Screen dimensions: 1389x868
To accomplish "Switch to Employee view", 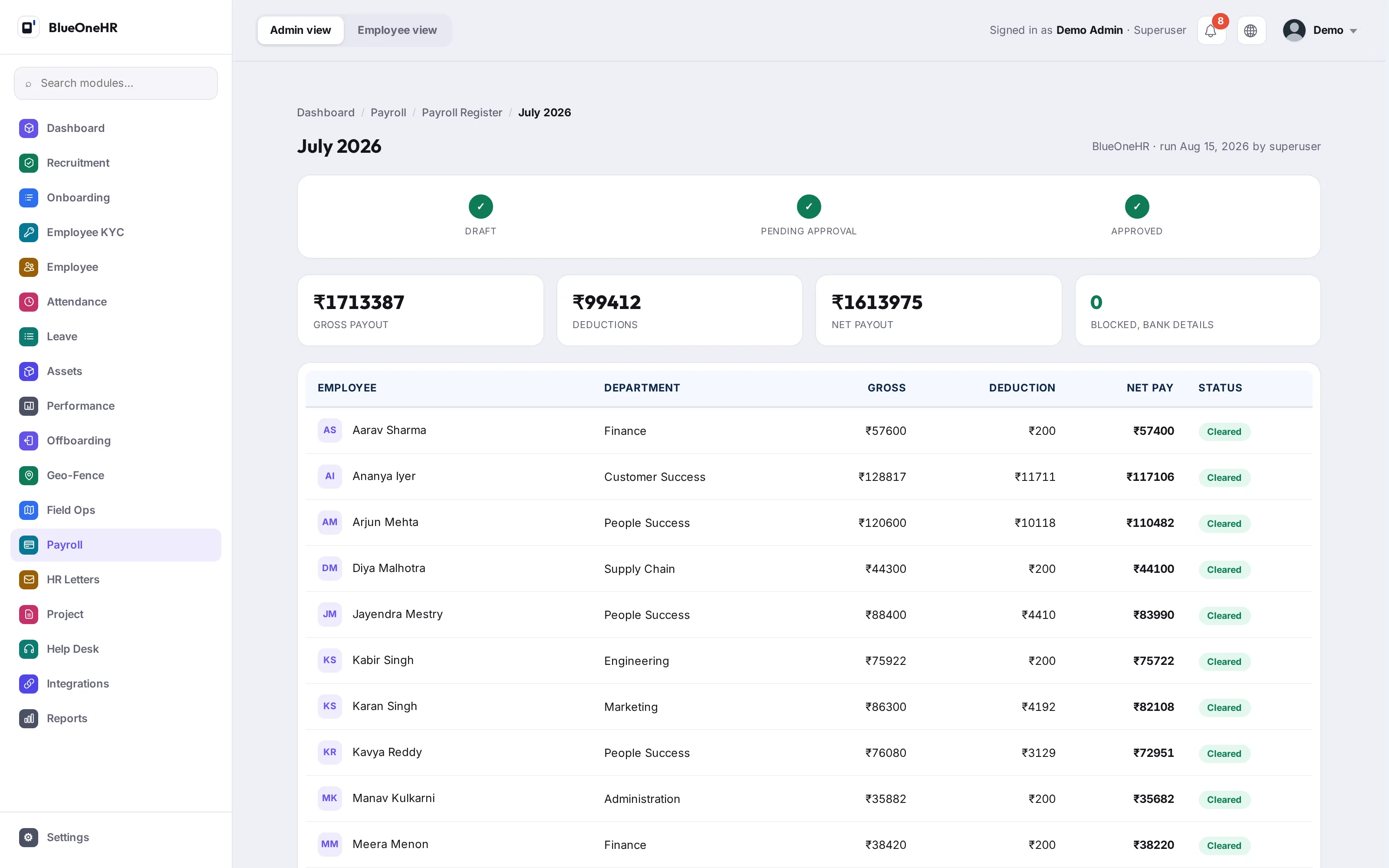I will coord(397,30).
